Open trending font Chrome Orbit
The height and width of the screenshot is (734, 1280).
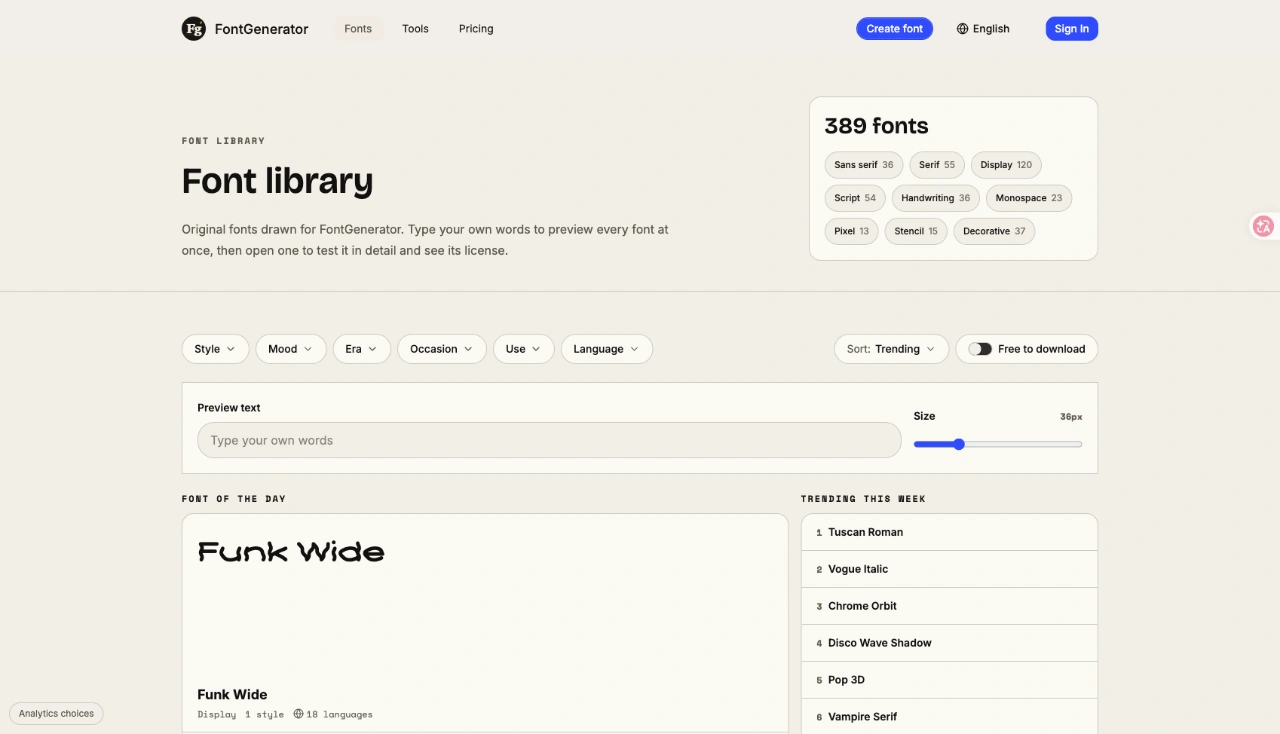tap(949, 606)
